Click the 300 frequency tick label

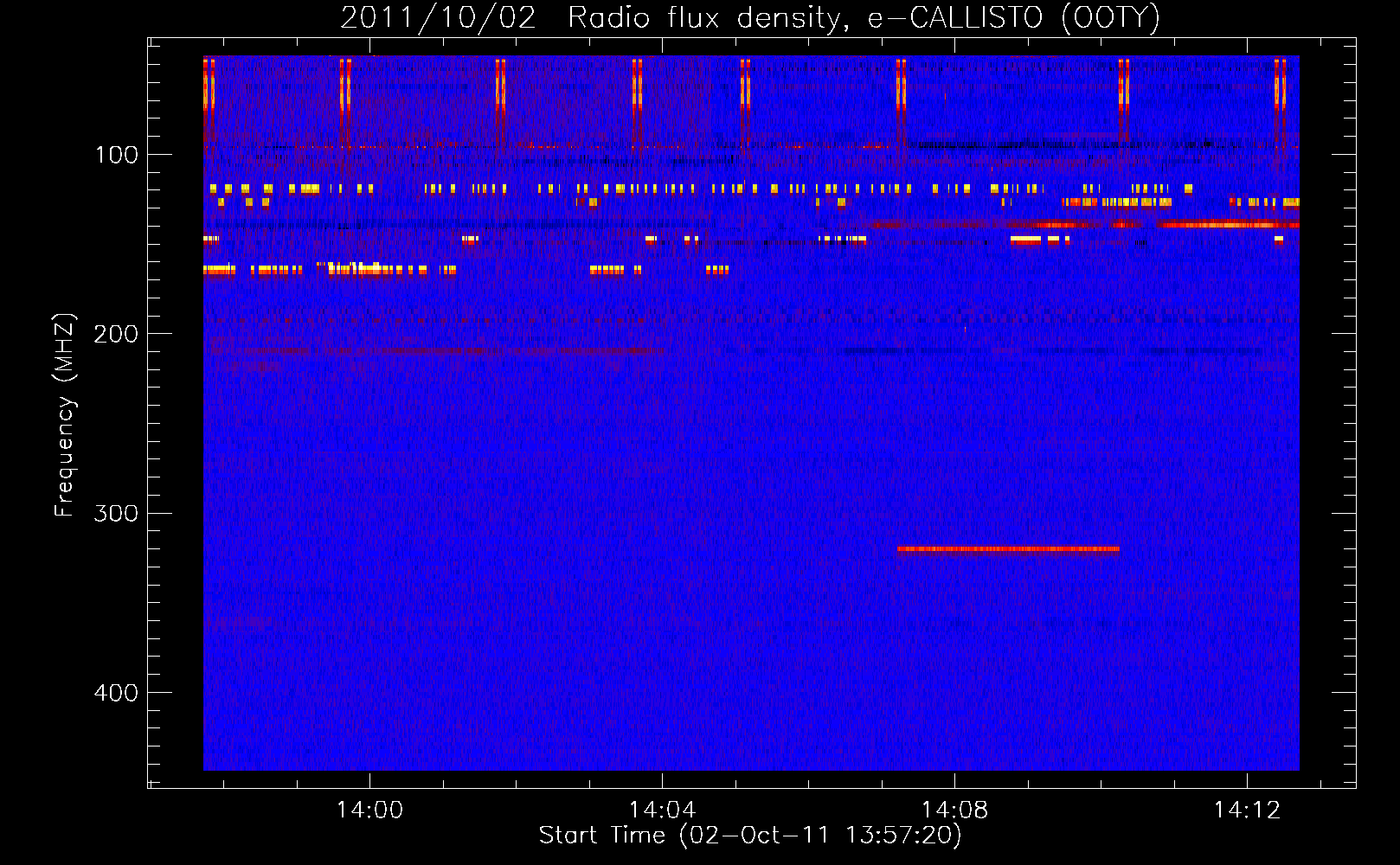click(116, 514)
